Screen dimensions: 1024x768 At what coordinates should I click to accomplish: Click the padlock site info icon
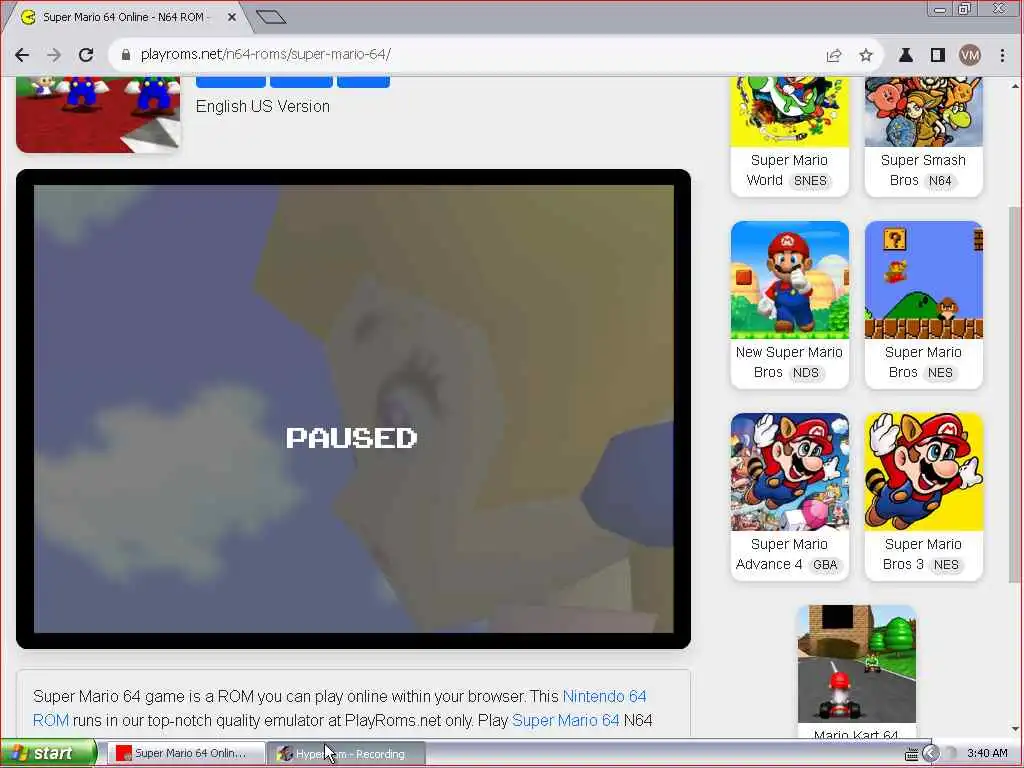126,55
